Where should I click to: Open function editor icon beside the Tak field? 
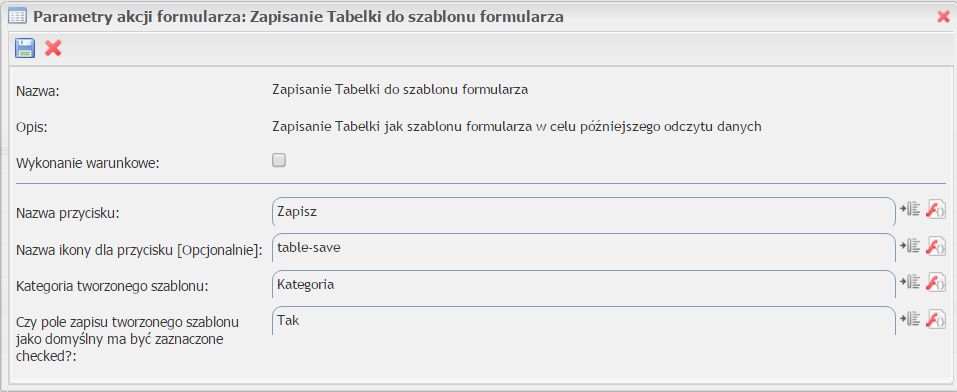(936, 318)
